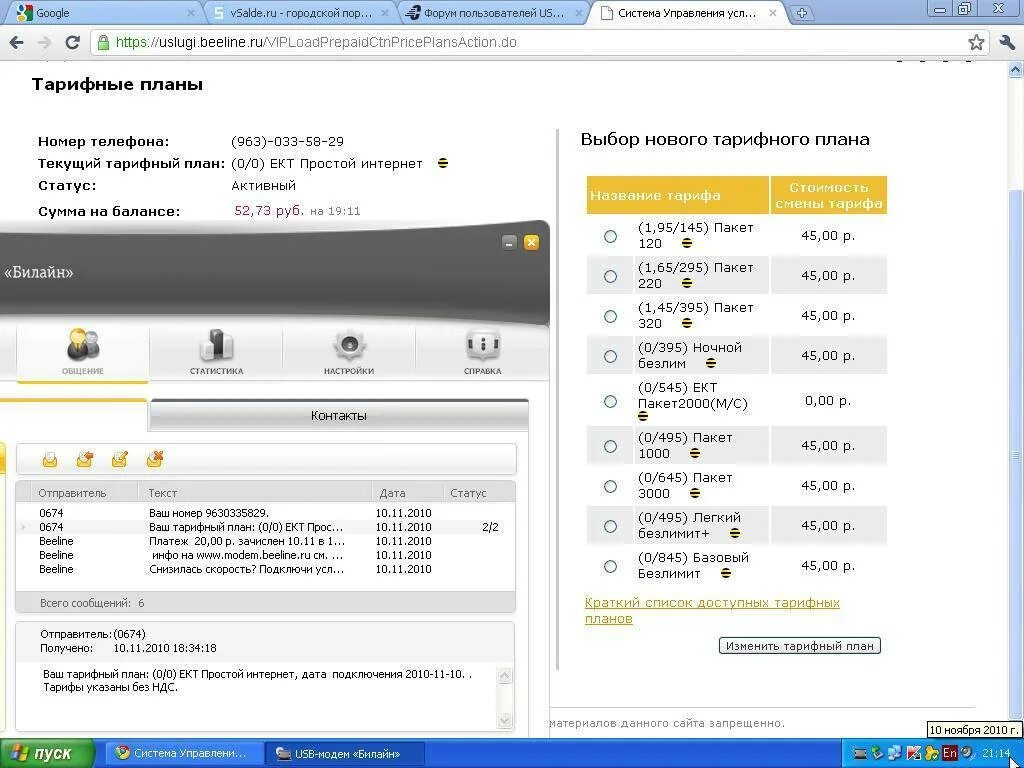The width and height of the screenshot is (1024, 768).
Task: Select message "Снизилась скорость? Подключи усл…"
Action: pyautogui.click(x=265, y=569)
